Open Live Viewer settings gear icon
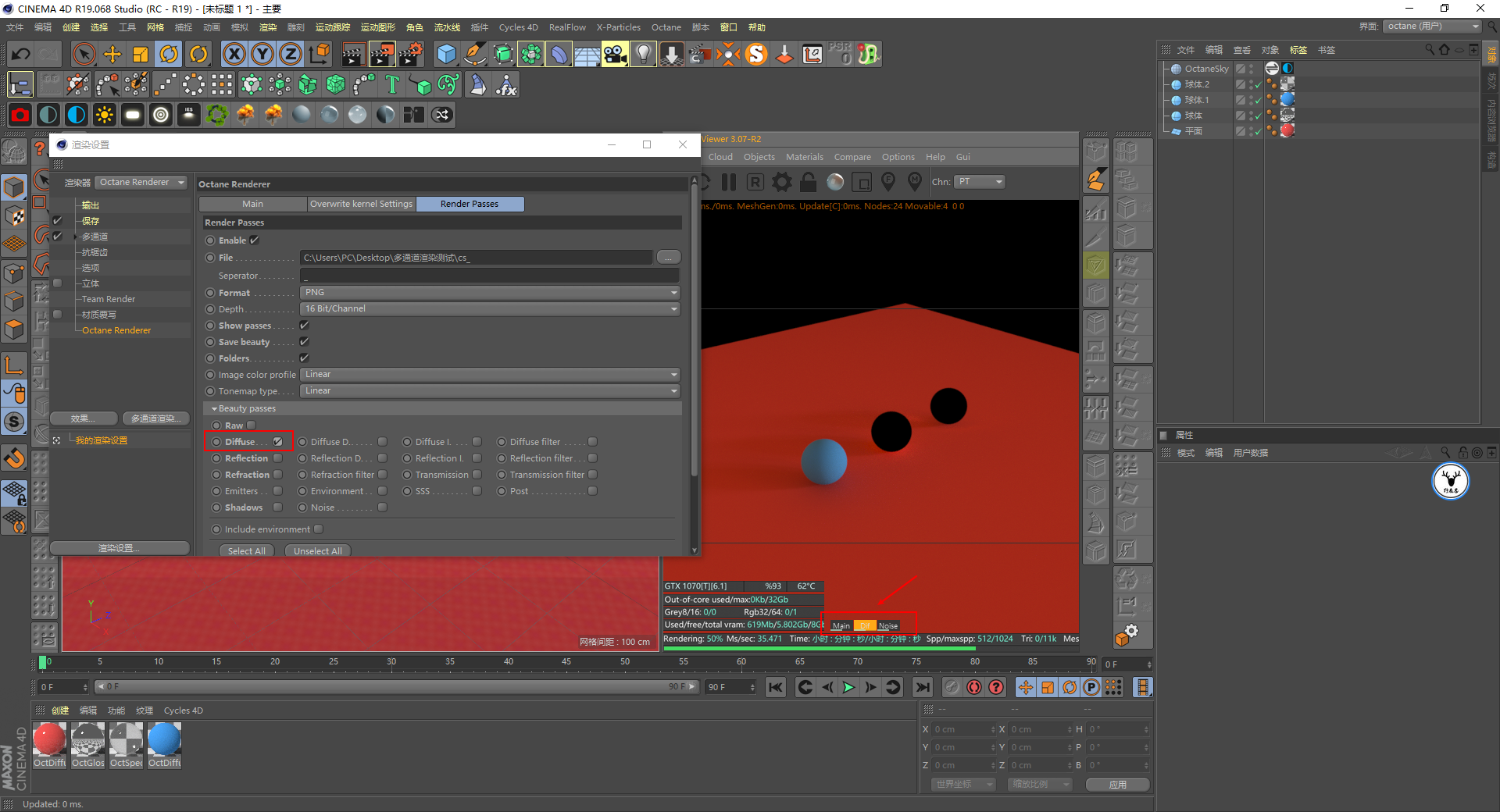Screen dimensions: 1500x812 pos(781,182)
